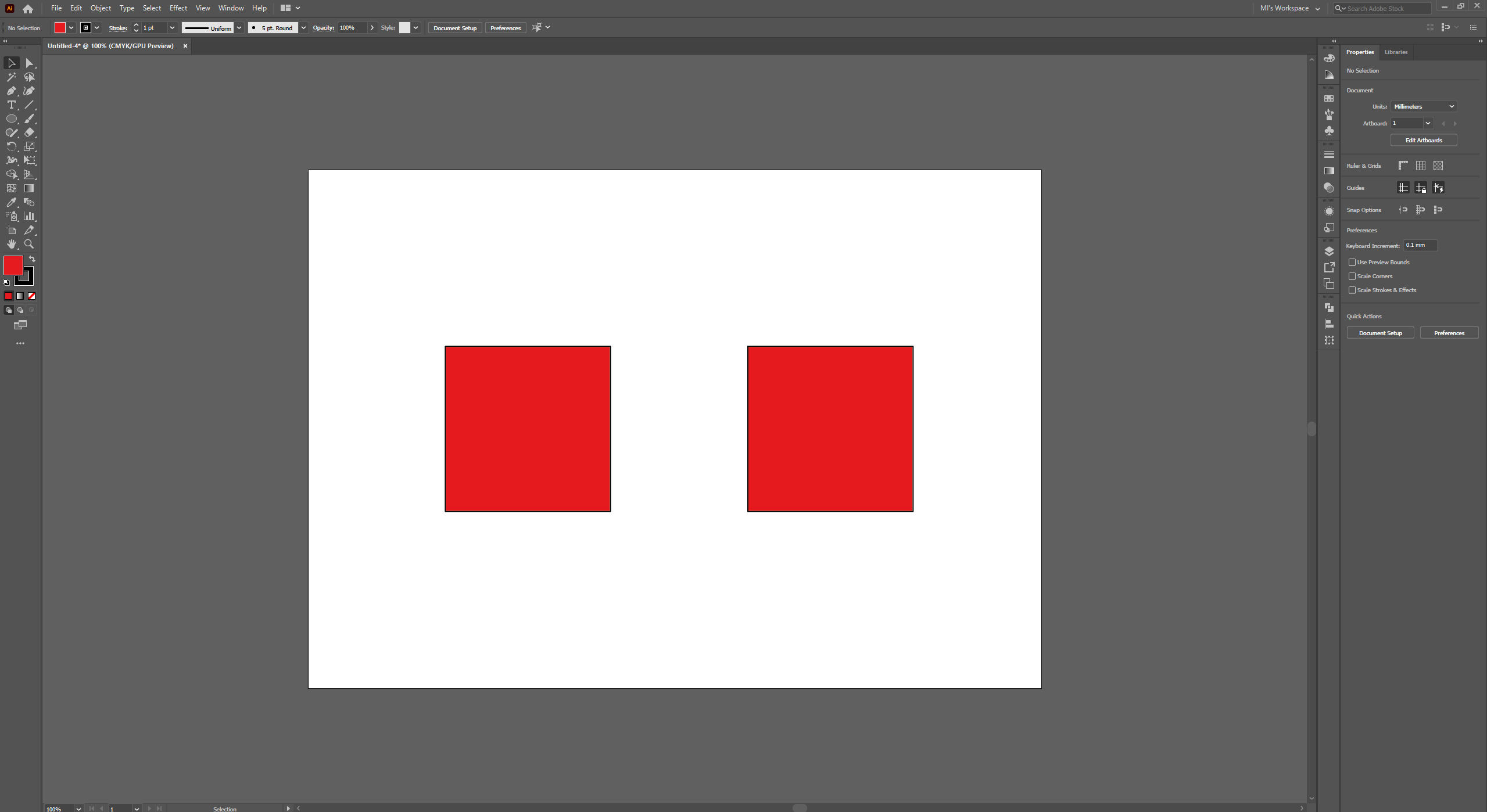This screenshot has height=812, width=1487.
Task: Expand the Artboard number dropdown
Action: point(1427,123)
